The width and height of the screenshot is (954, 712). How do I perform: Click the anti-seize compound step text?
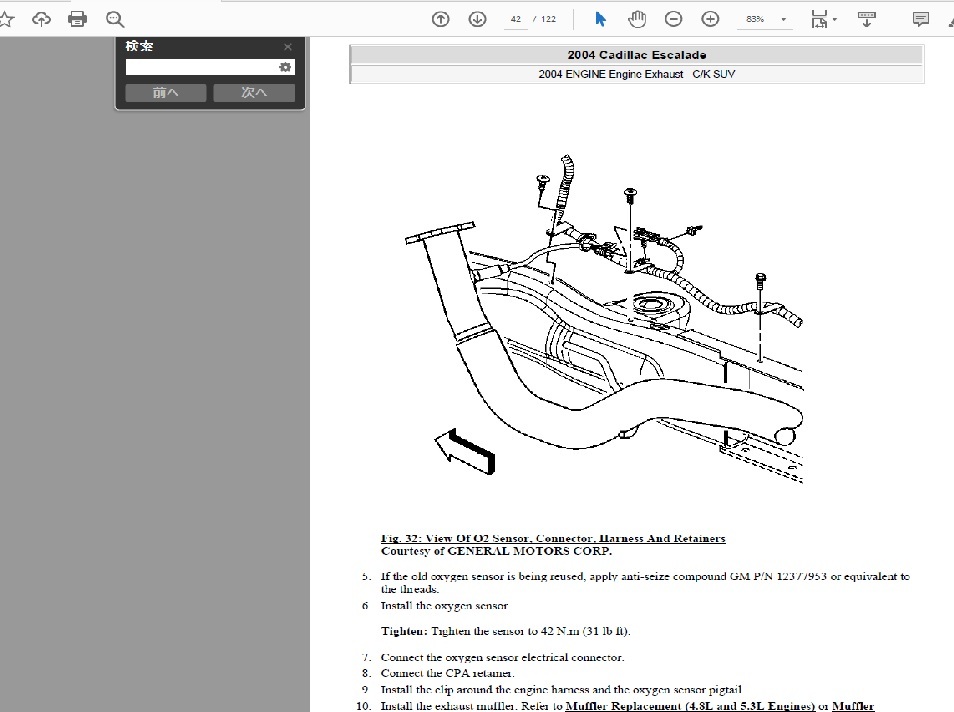click(645, 582)
